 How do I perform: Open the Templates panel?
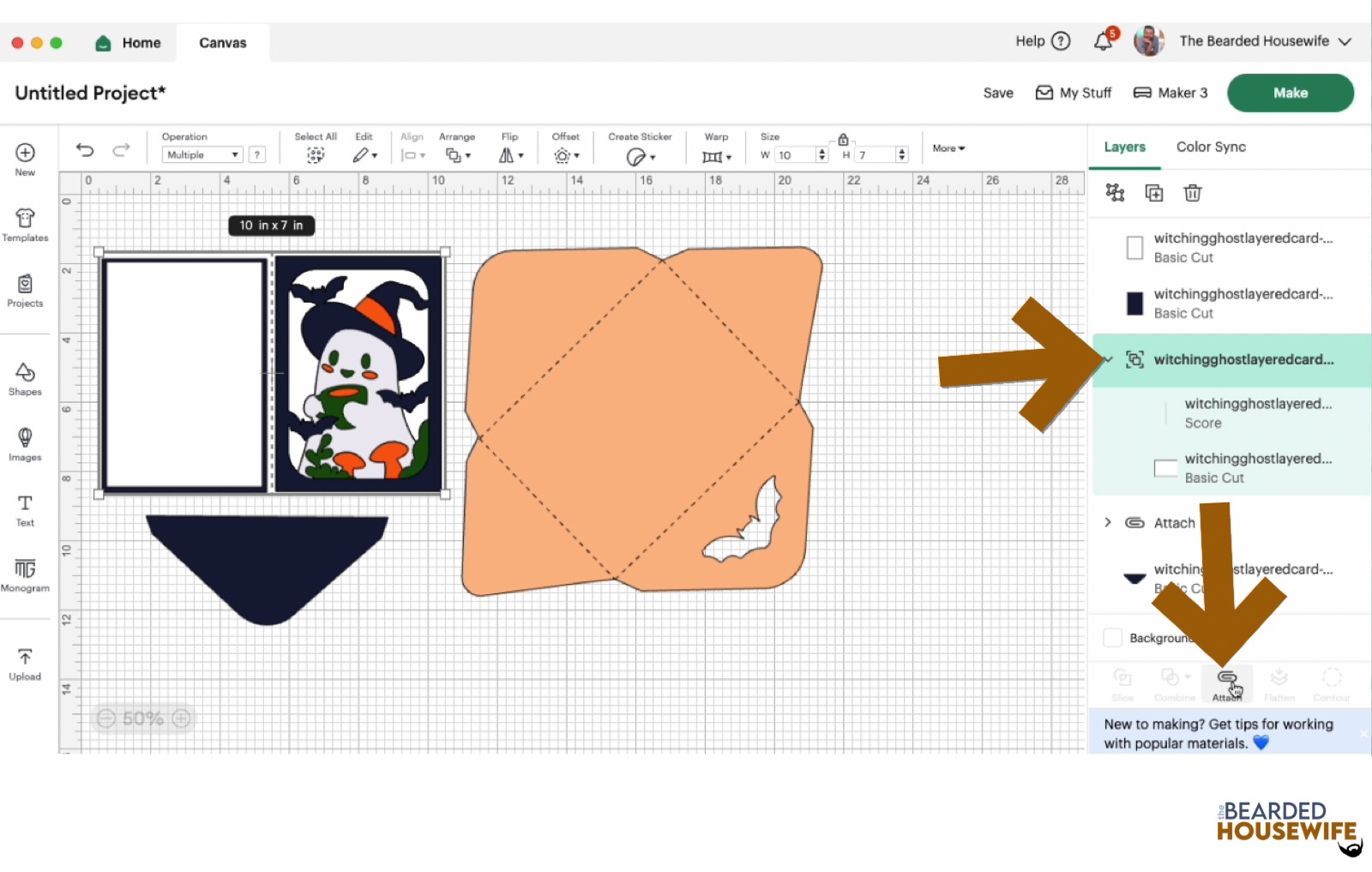click(25, 225)
